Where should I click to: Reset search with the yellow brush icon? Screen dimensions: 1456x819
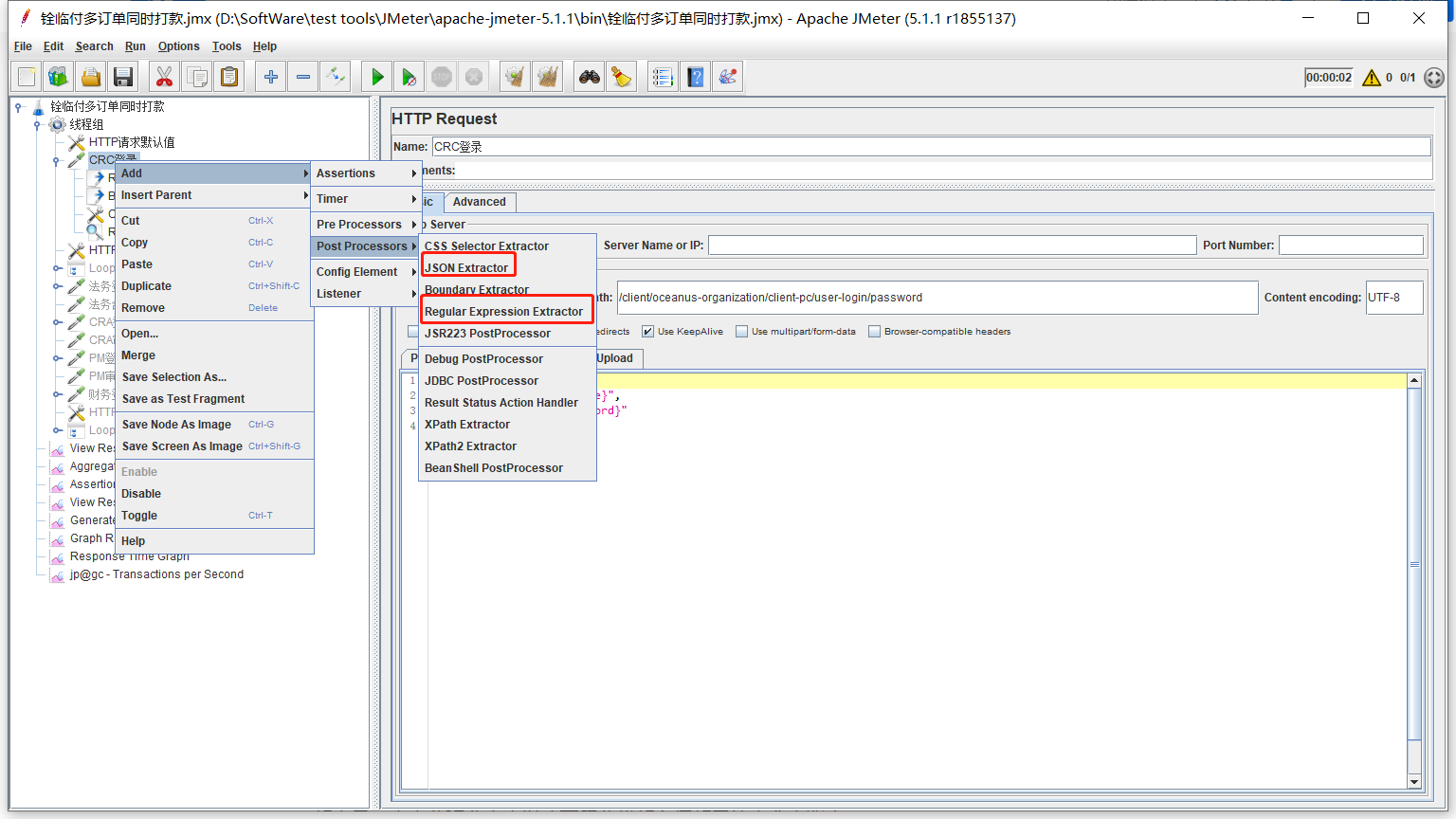pyautogui.click(x=622, y=77)
